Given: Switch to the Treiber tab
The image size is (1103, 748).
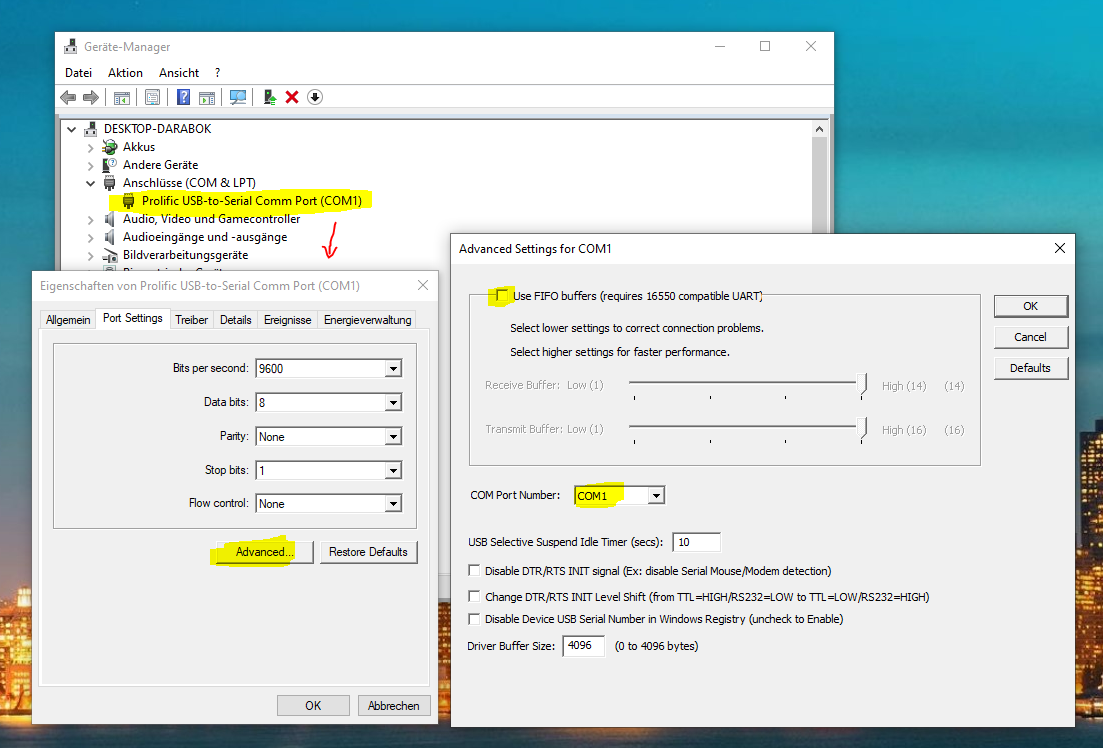Looking at the screenshot, I should pyautogui.click(x=191, y=319).
